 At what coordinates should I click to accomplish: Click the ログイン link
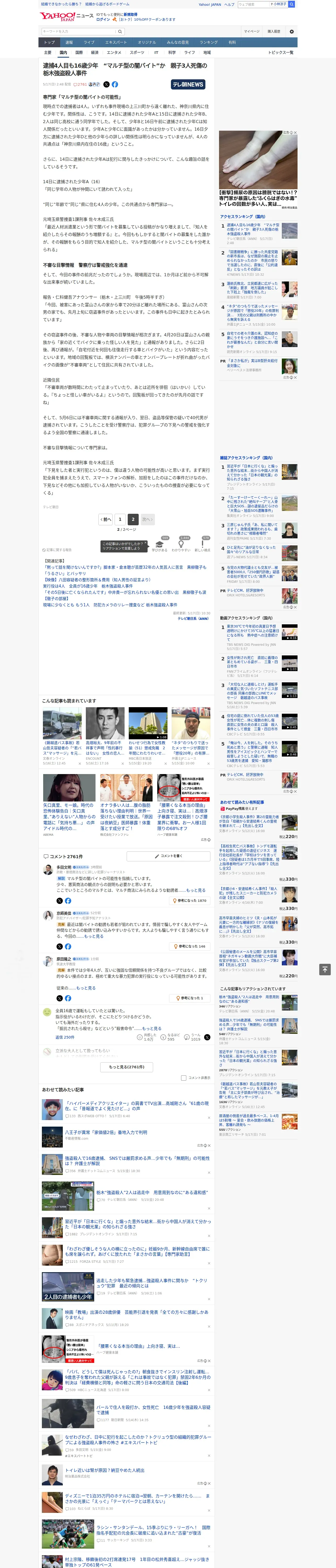[103, 20]
